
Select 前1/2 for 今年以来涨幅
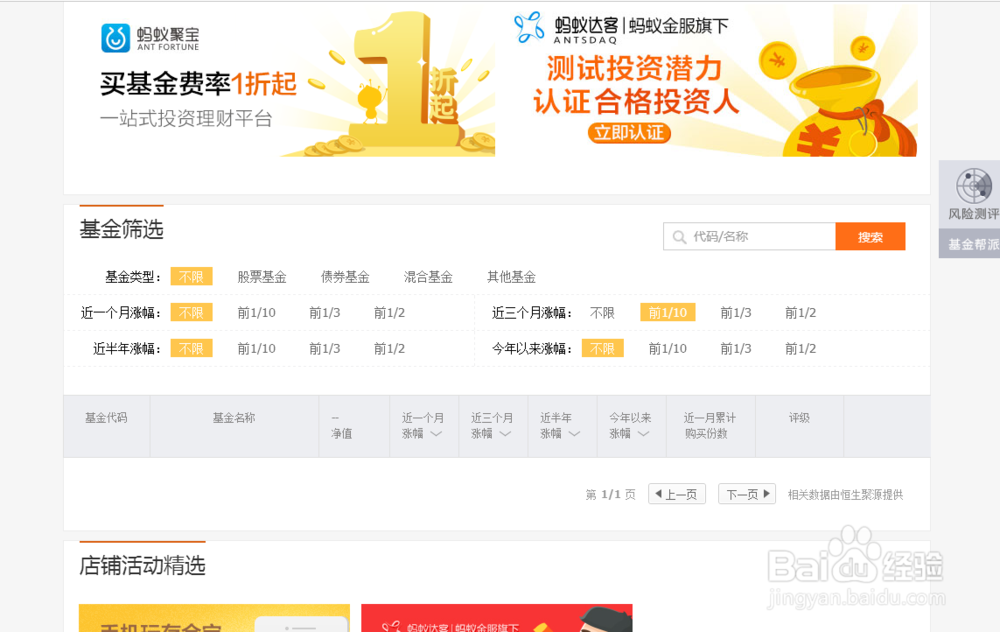800,349
